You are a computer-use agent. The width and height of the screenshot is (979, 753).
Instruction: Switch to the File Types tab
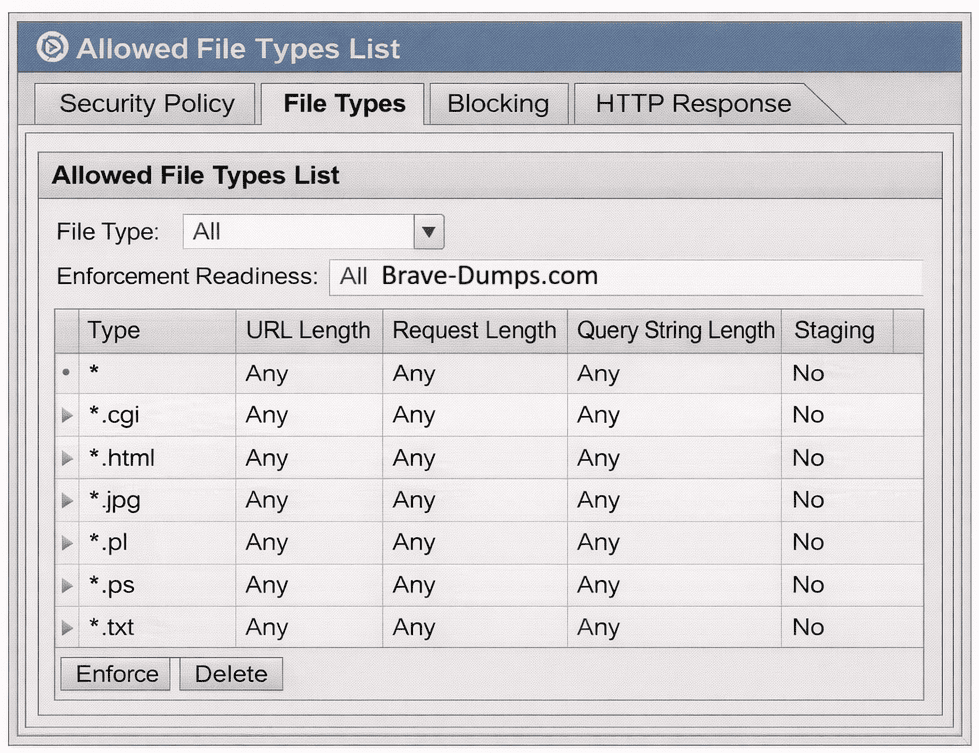click(x=344, y=104)
